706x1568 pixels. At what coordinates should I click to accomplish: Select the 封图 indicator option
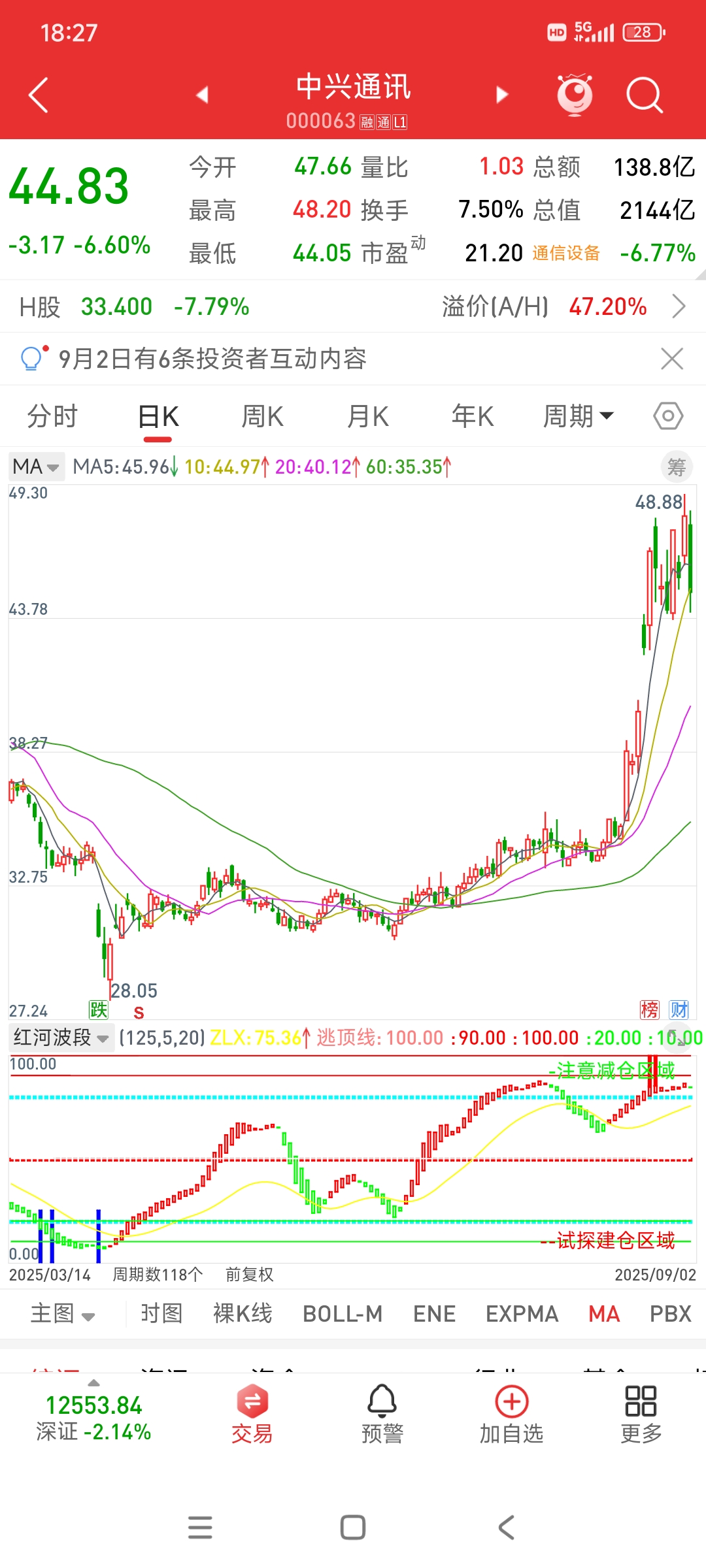161,1314
